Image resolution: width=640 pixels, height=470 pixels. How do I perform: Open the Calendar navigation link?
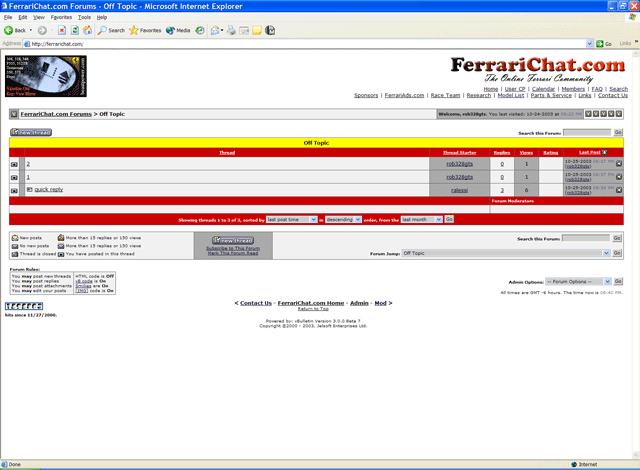pos(543,89)
